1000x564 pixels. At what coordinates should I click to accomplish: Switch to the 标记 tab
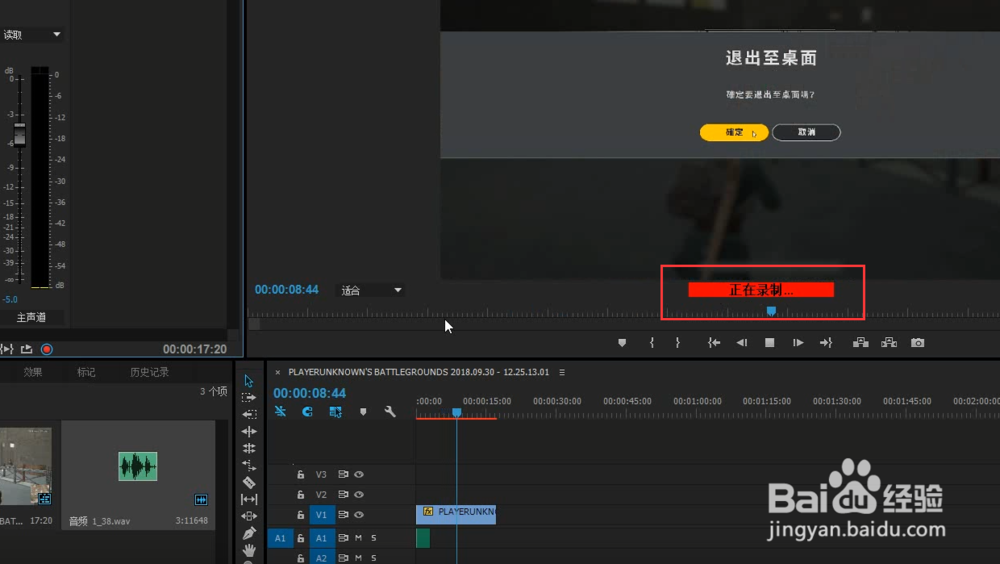tap(86, 372)
